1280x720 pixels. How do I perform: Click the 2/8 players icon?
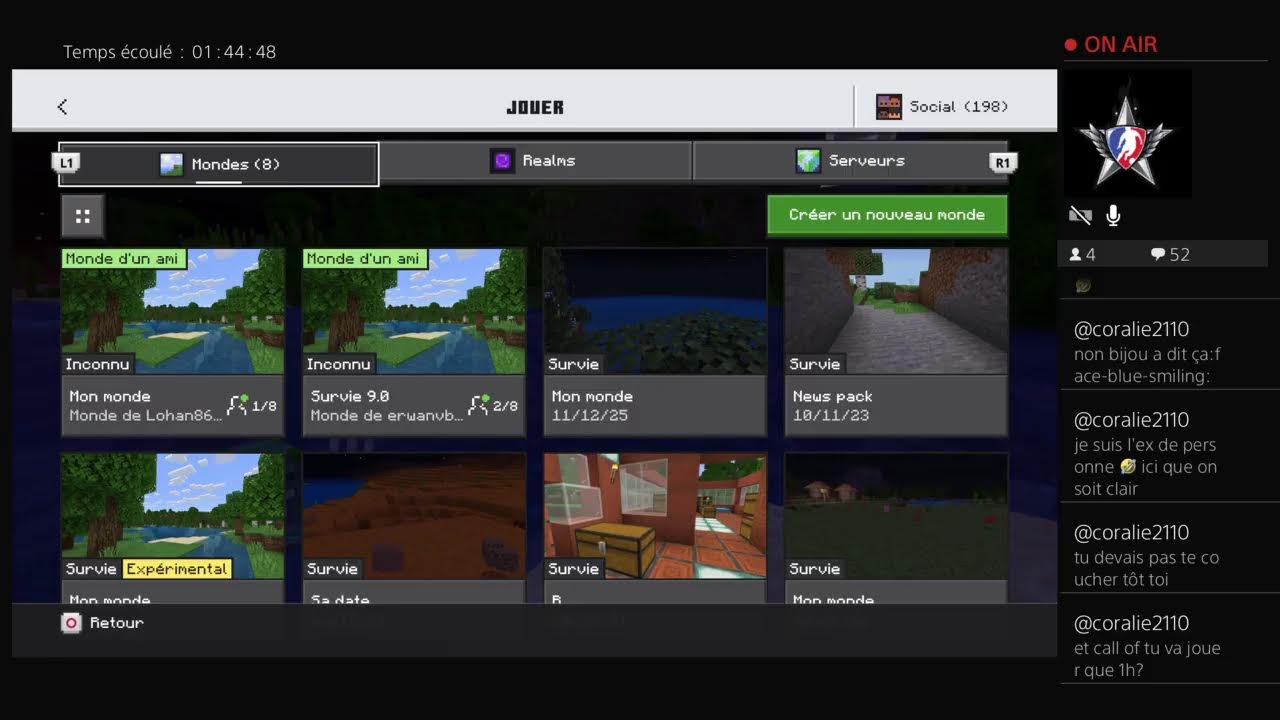click(478, 405)
